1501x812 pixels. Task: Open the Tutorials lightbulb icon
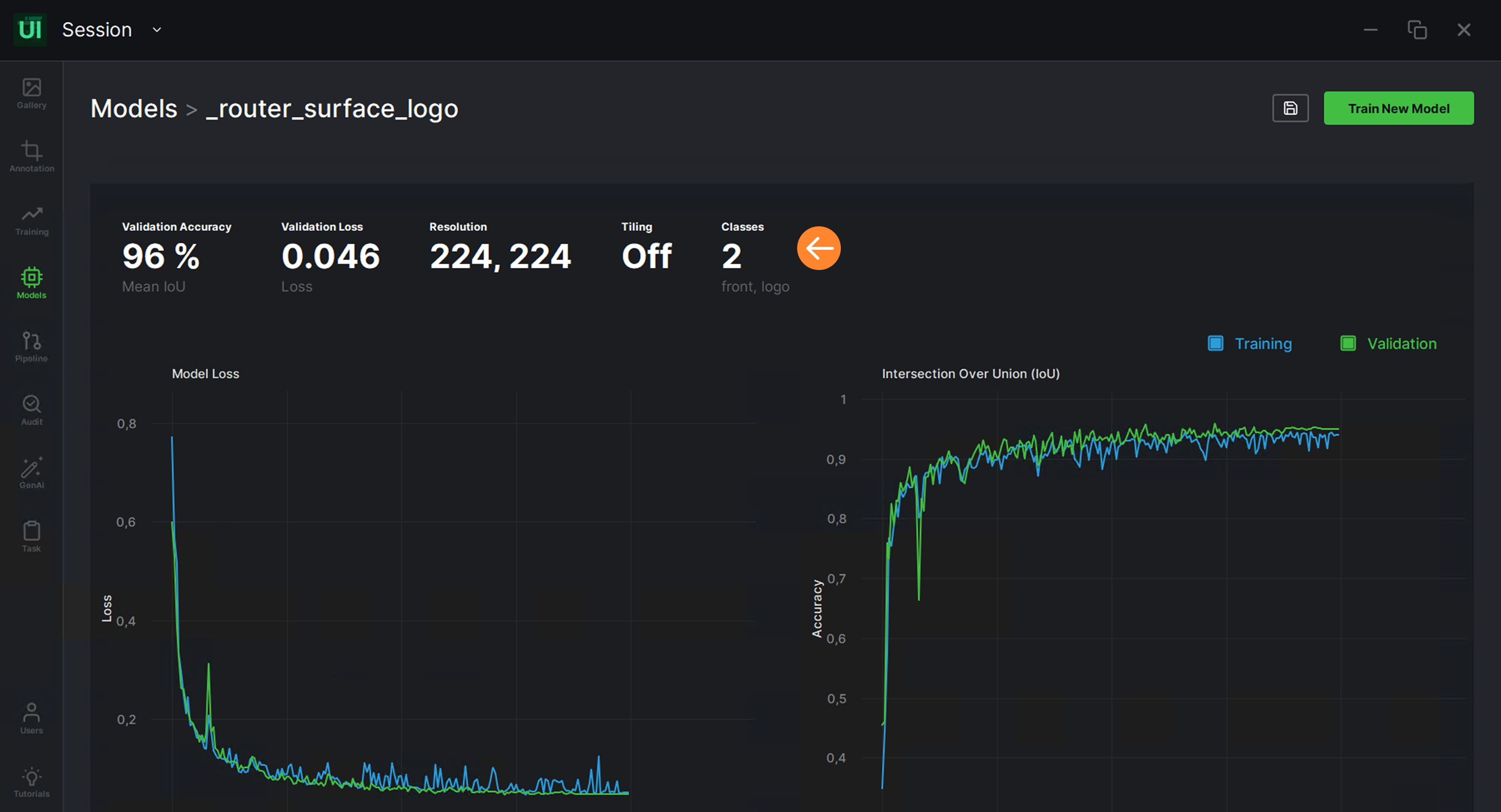[31, 782]
